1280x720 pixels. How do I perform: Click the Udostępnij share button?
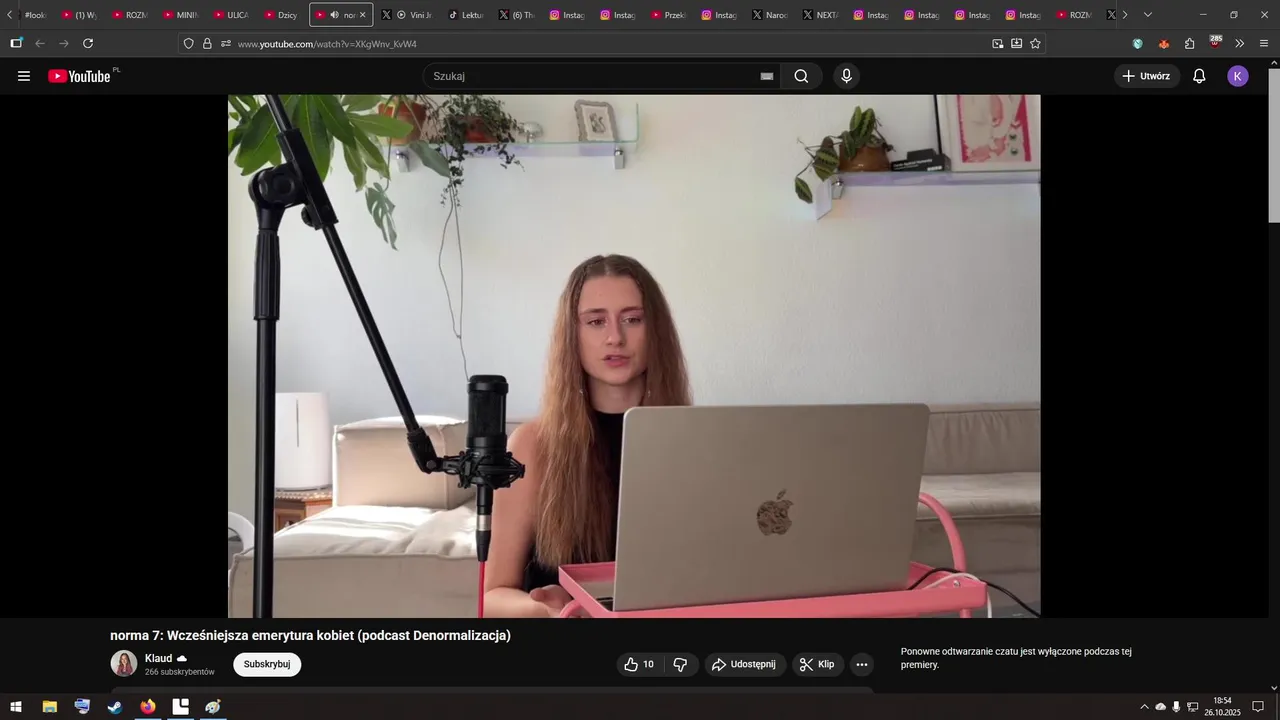coord(745,664)
